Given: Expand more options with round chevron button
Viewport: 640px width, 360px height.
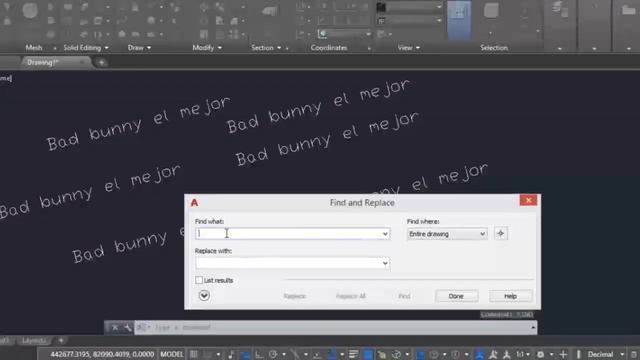Looking at the screenshot, I should coord(204,296).
